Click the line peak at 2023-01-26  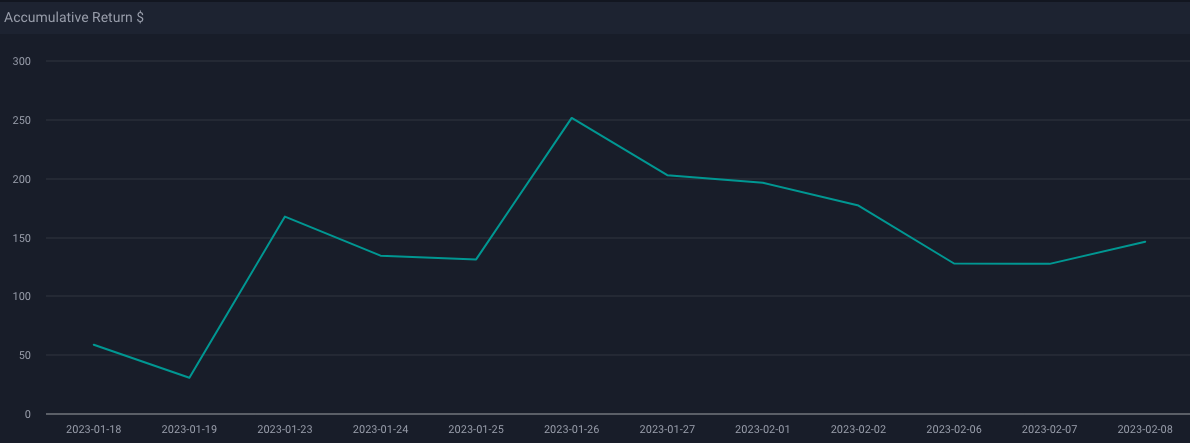571,118
